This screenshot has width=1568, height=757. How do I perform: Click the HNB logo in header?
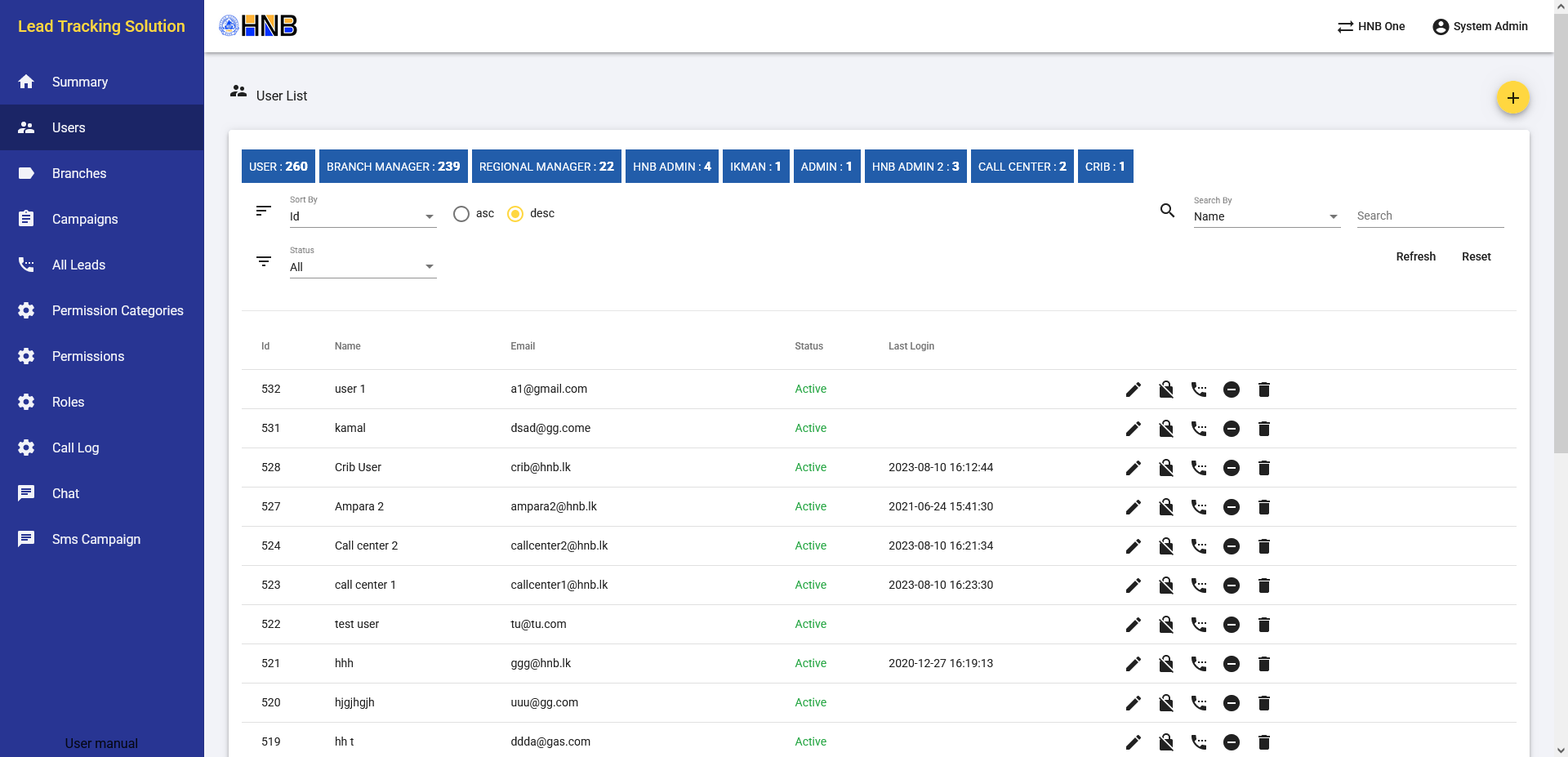point(258,26)
